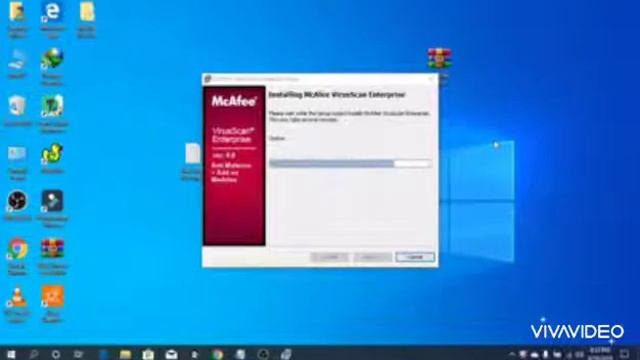This screenshot has height=360, width=640.
Task: Close the McAfee setup dialog
Action: coord(431,79)
